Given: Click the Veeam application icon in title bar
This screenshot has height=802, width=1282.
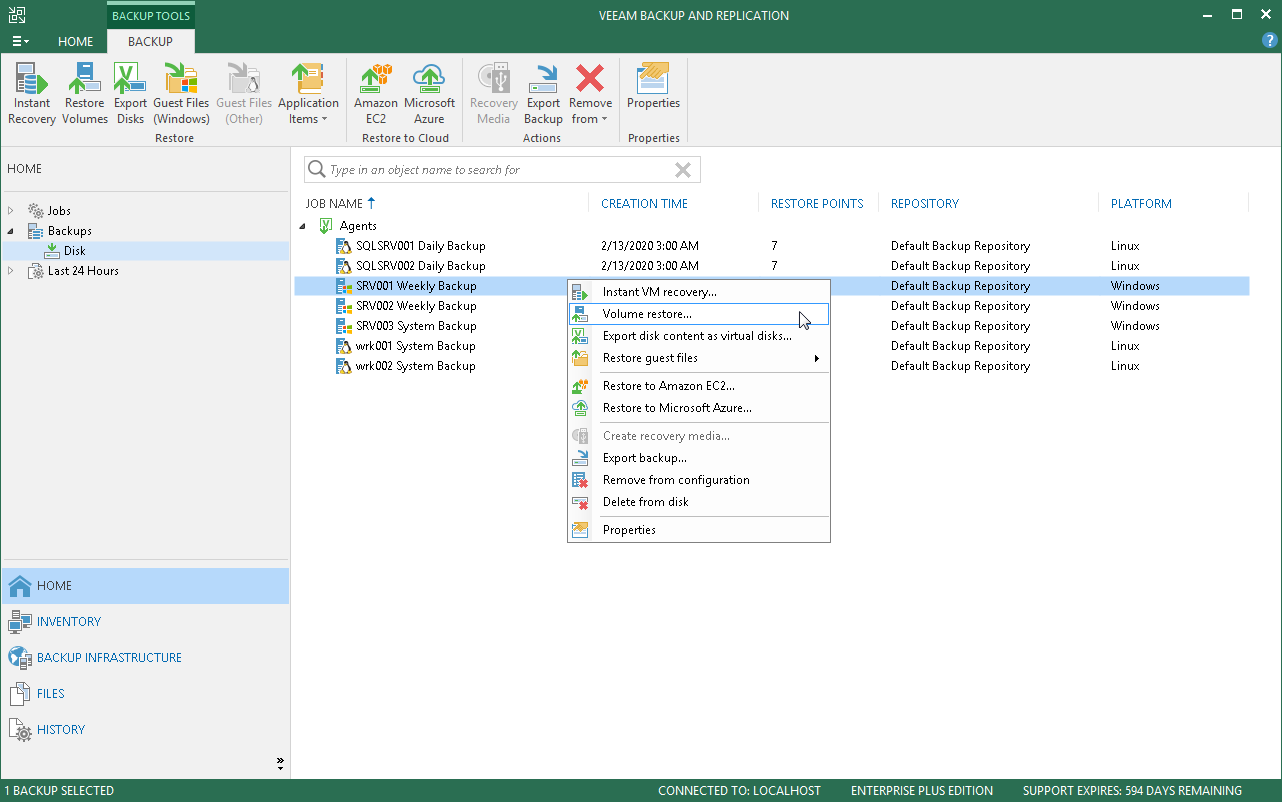Looking at the screenshot, I should 17,15.
